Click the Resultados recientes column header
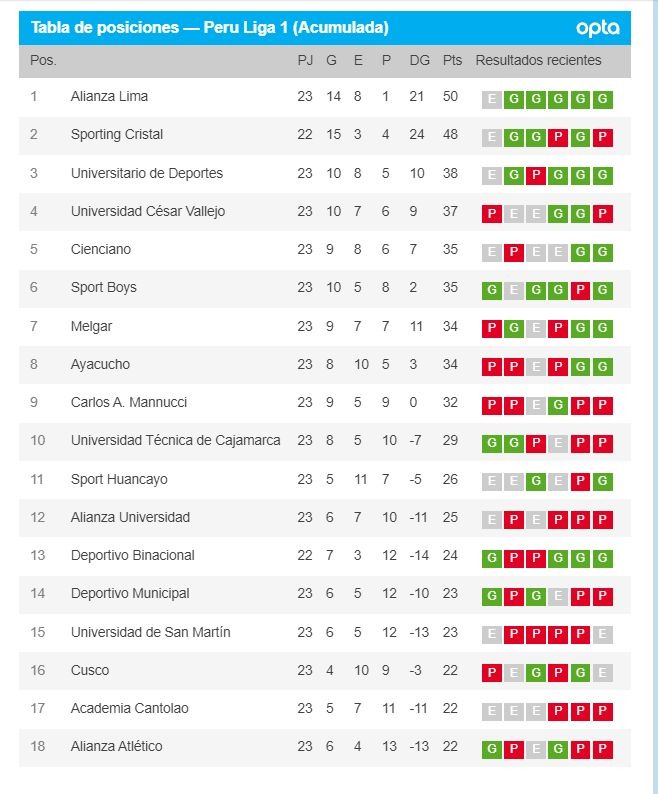The width and height of the screenshot is (658, 794). click(x=538, y=60)
